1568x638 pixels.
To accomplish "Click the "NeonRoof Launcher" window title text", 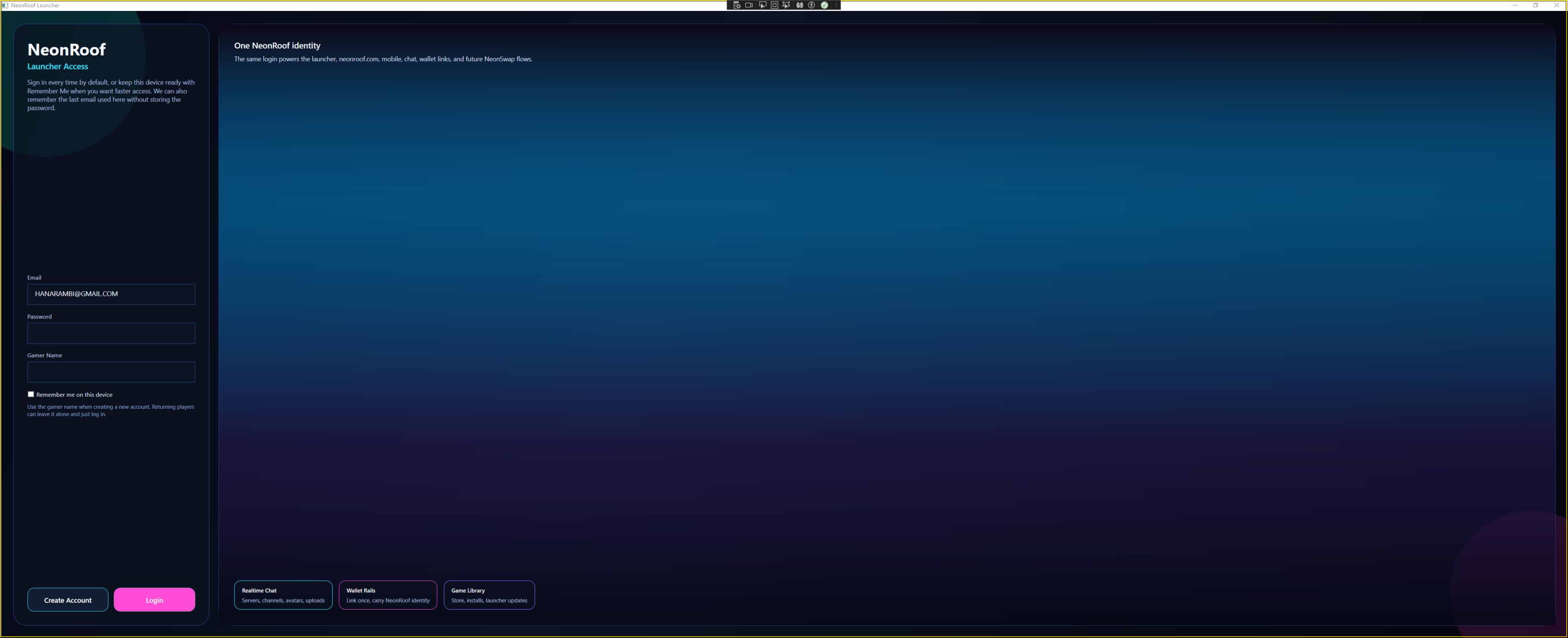I will [35, 5].
